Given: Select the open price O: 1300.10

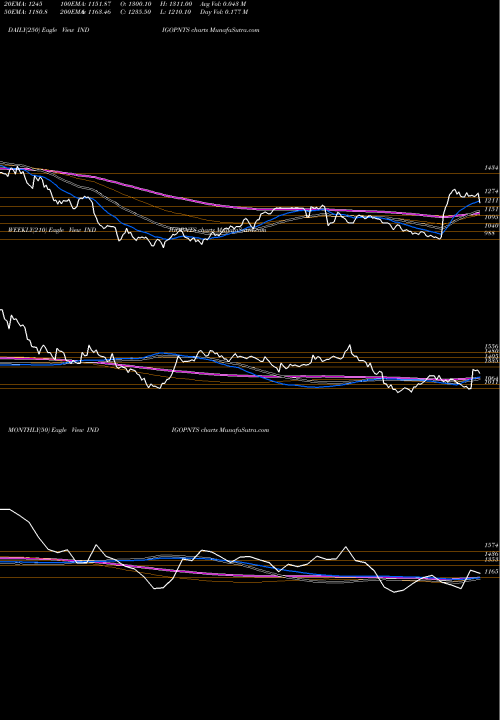Looking at the screenshot, I should click(x=136, y=4).
